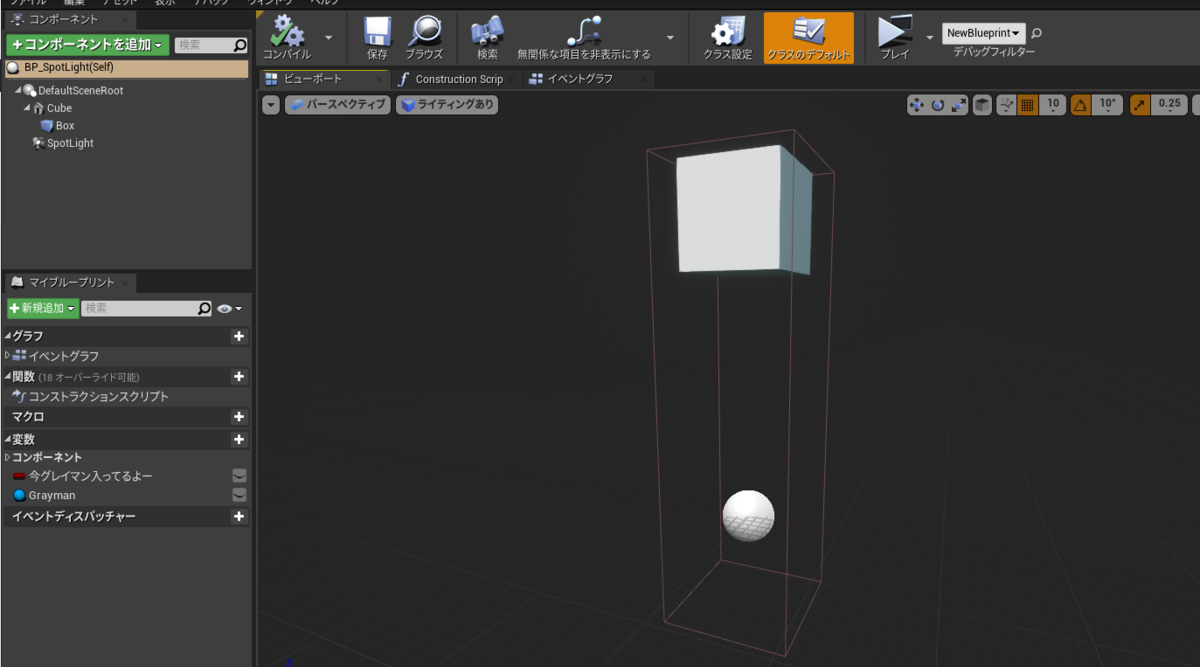Viewport: 1200px width, 667px height.
Task: Open パースペクティブ view mode menu
Action: (x=338, y=105)
